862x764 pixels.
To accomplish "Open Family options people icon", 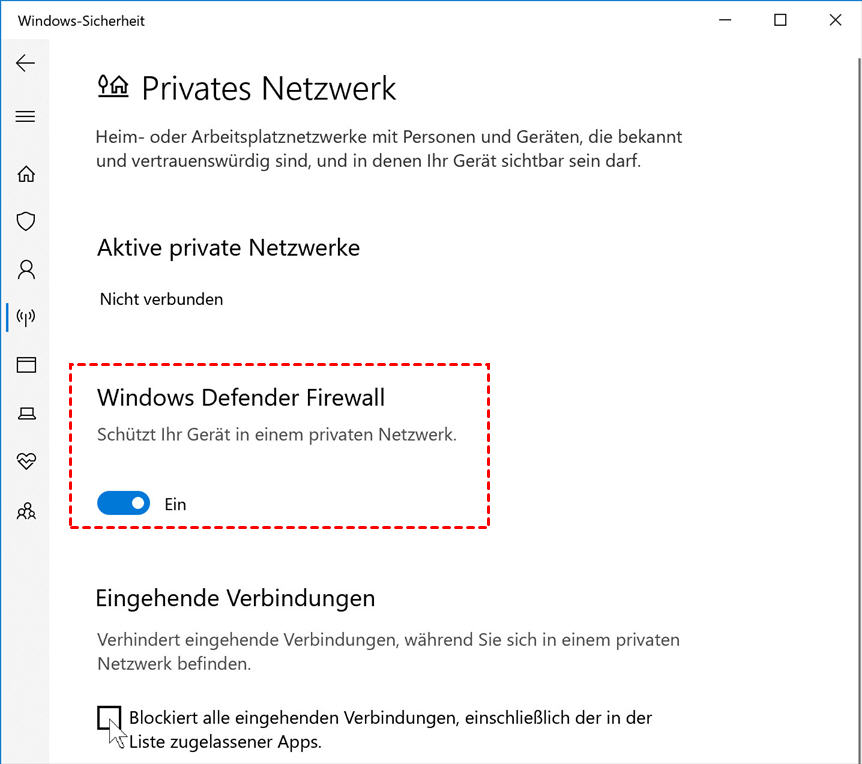I will pyautogui.click(x=26, y=512).
